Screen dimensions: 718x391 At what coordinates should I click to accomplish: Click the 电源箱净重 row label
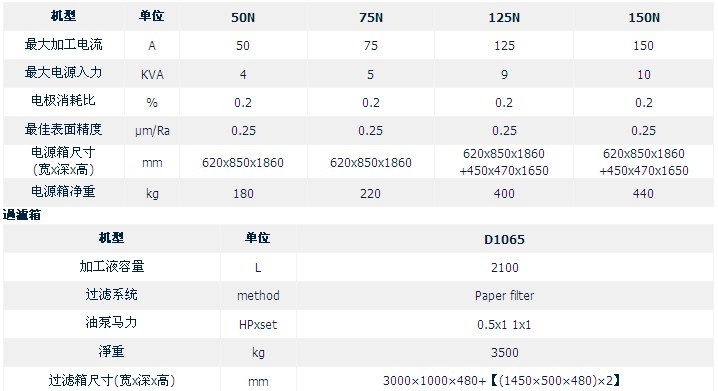click(64, 191)
